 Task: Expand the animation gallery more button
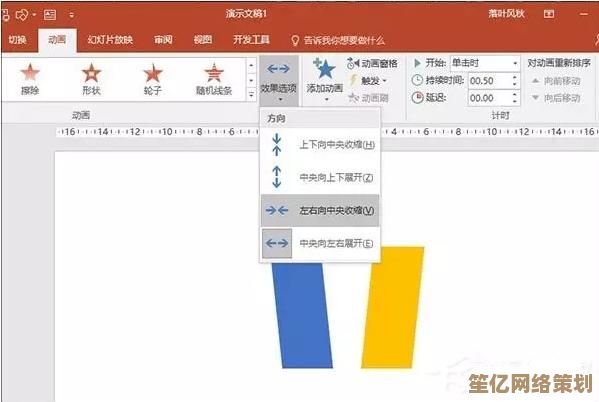pyautogui.click(x=251, y=94)
